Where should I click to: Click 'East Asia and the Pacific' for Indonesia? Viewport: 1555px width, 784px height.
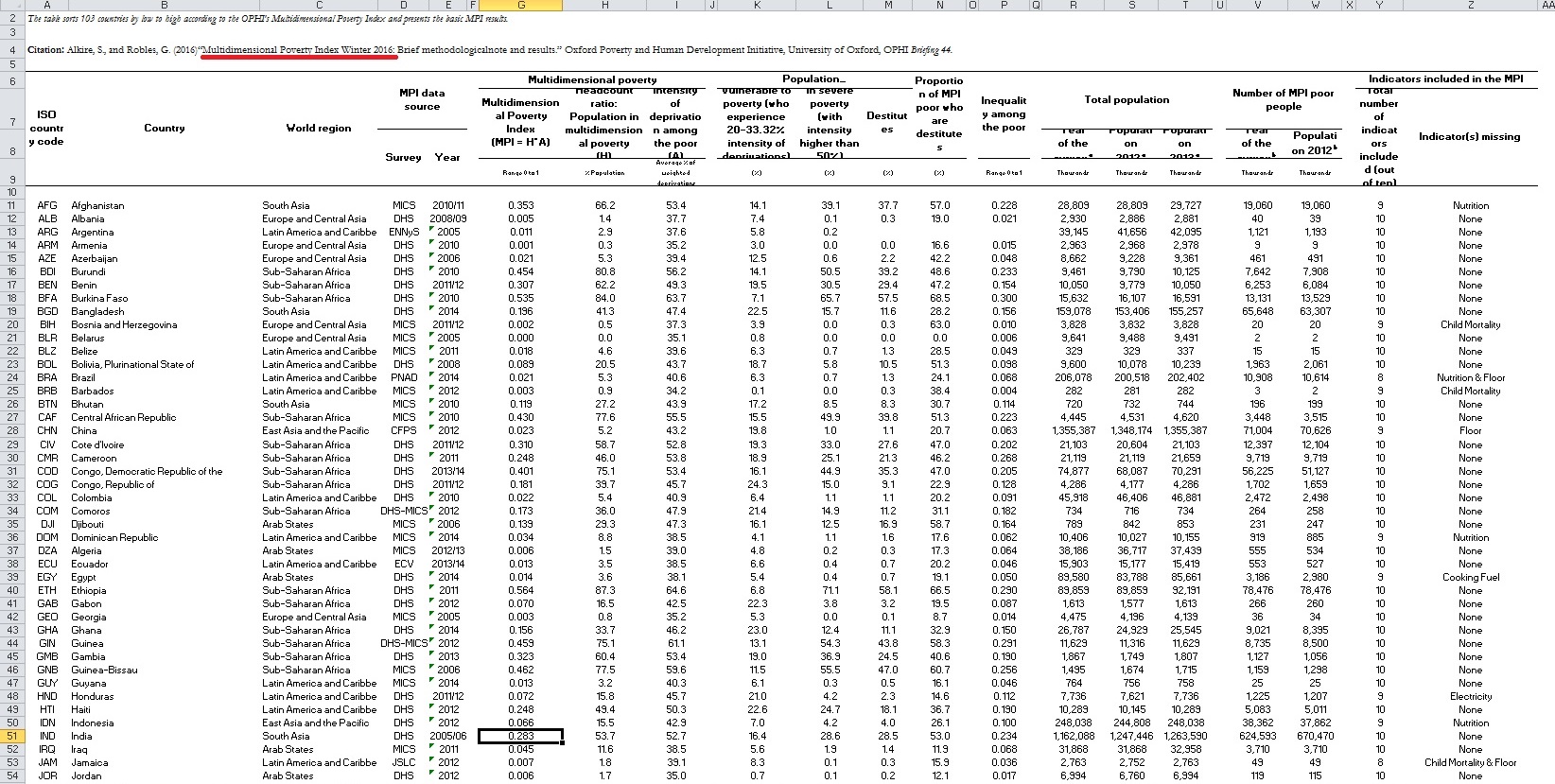pos(316,723)
